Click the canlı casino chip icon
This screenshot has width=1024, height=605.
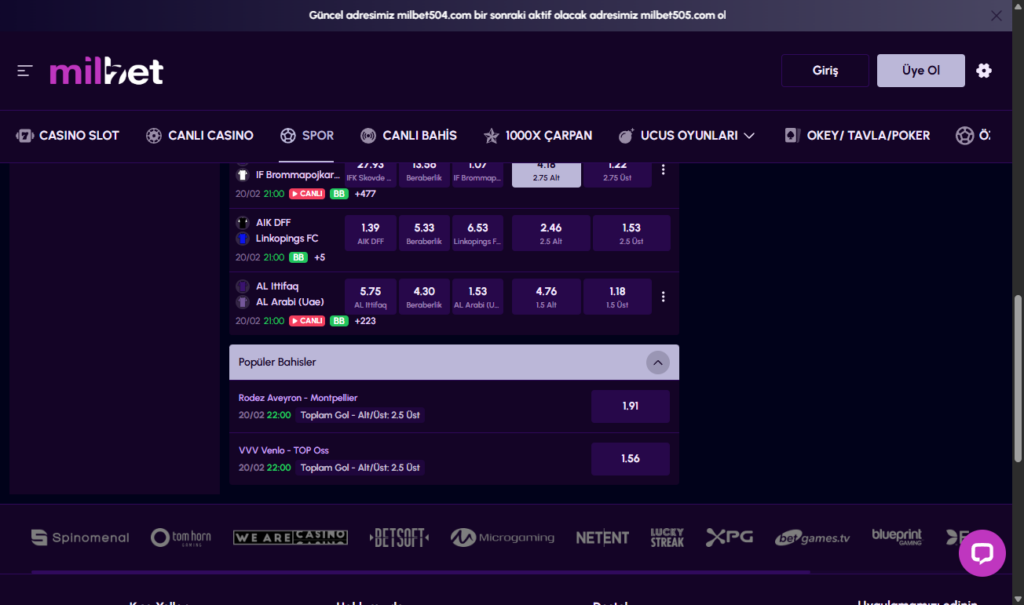point(153,136)
